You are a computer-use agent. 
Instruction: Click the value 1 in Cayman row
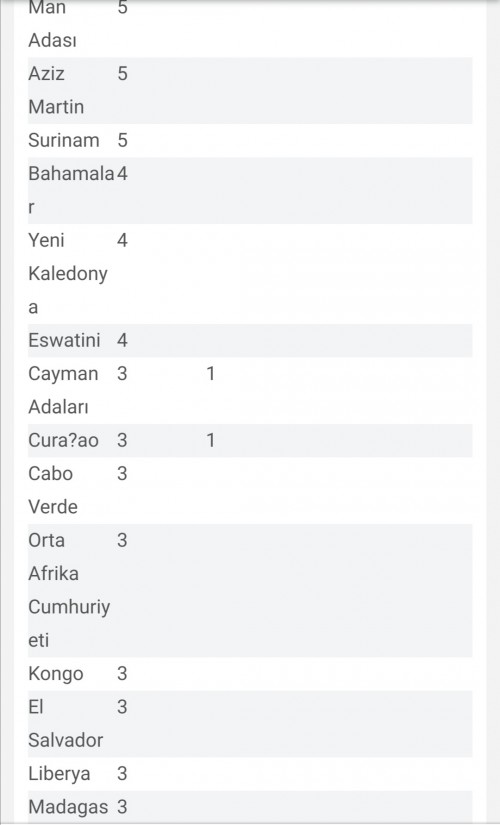pyautogui.click(x=211, y=374)
